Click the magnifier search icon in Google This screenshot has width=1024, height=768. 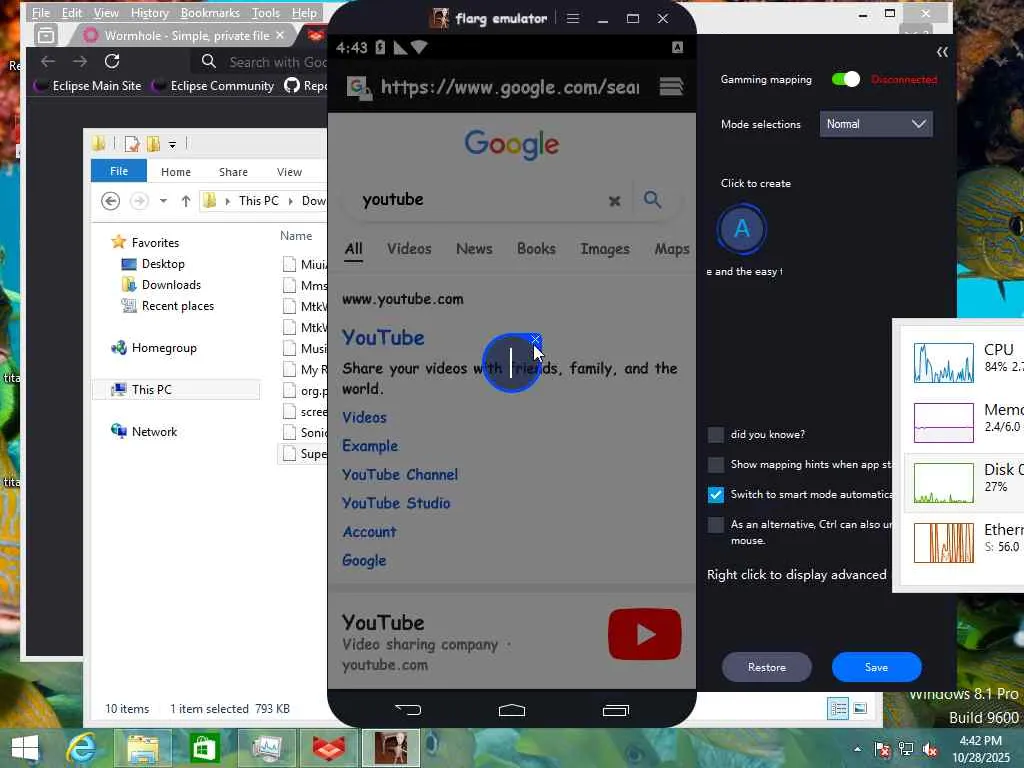tap(652, 199)
